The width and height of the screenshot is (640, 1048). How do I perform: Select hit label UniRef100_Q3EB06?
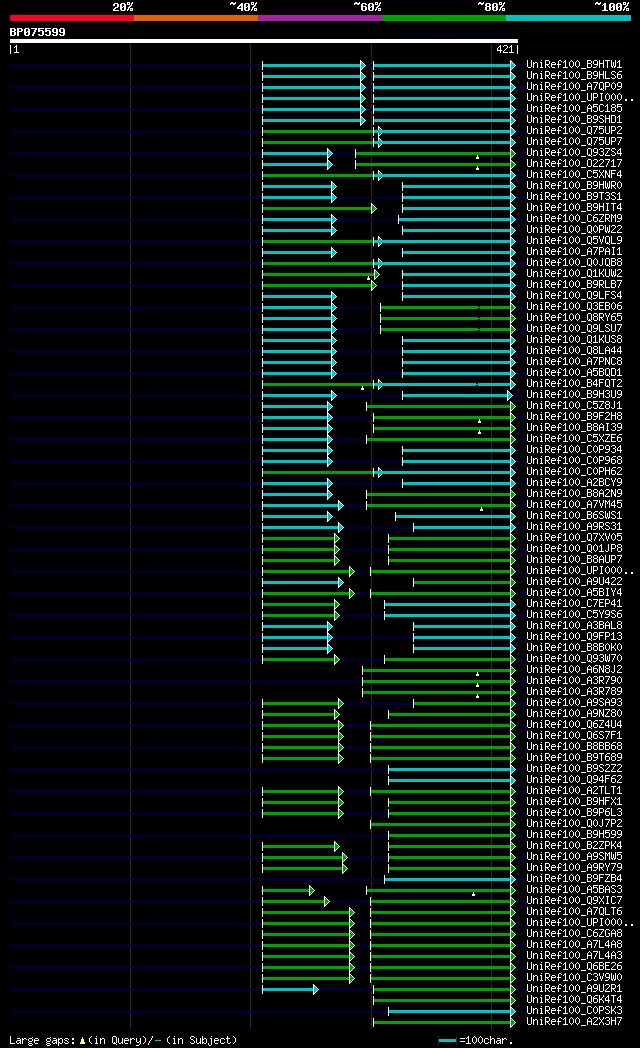coord(574,306)
